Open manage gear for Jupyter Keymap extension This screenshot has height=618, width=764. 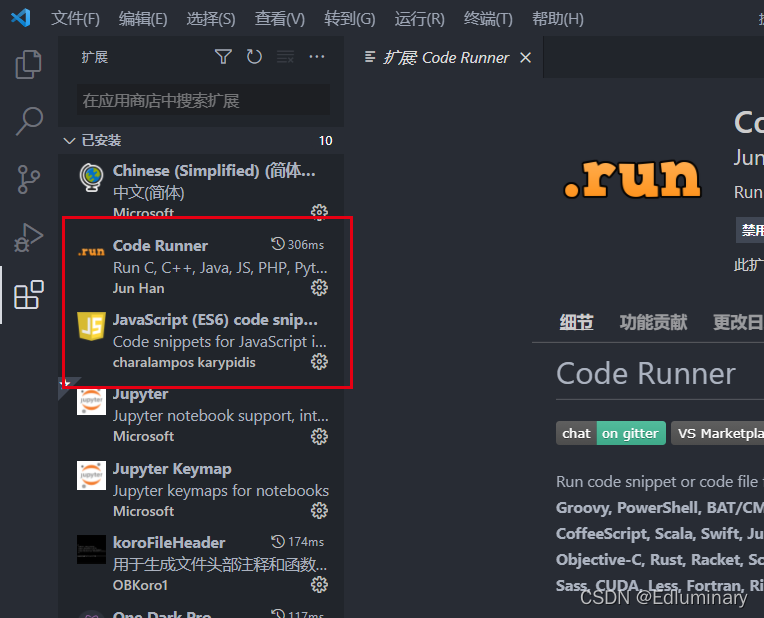pos(319,511)
